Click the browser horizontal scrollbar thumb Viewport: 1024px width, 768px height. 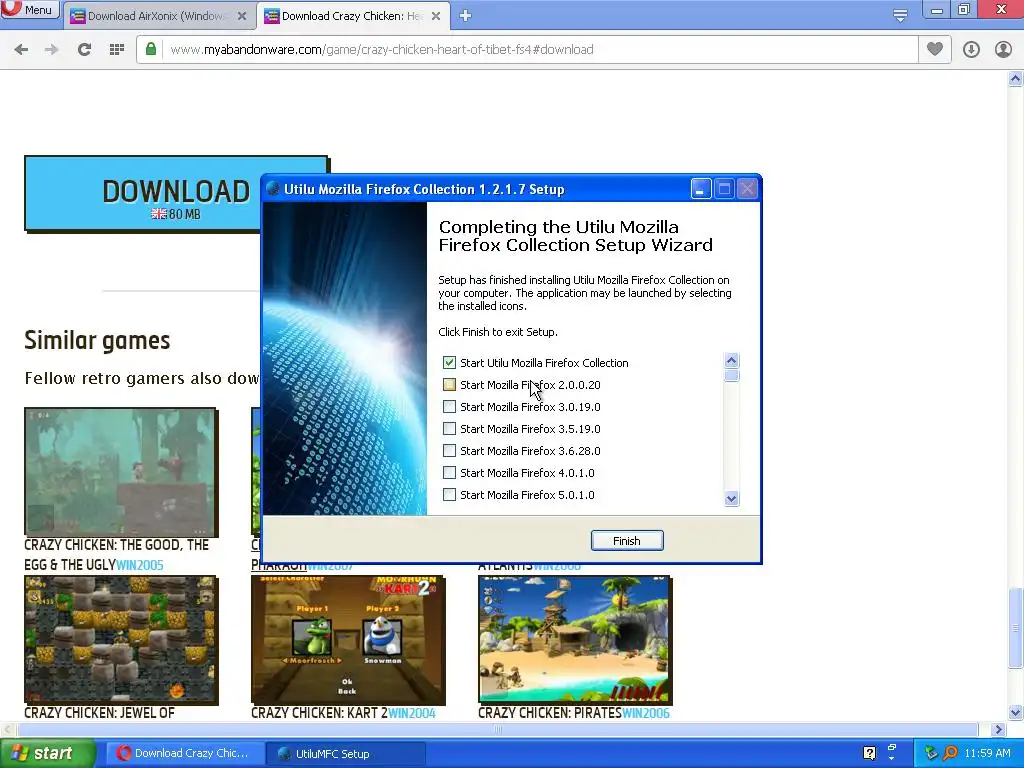click(x=498, y=729)
